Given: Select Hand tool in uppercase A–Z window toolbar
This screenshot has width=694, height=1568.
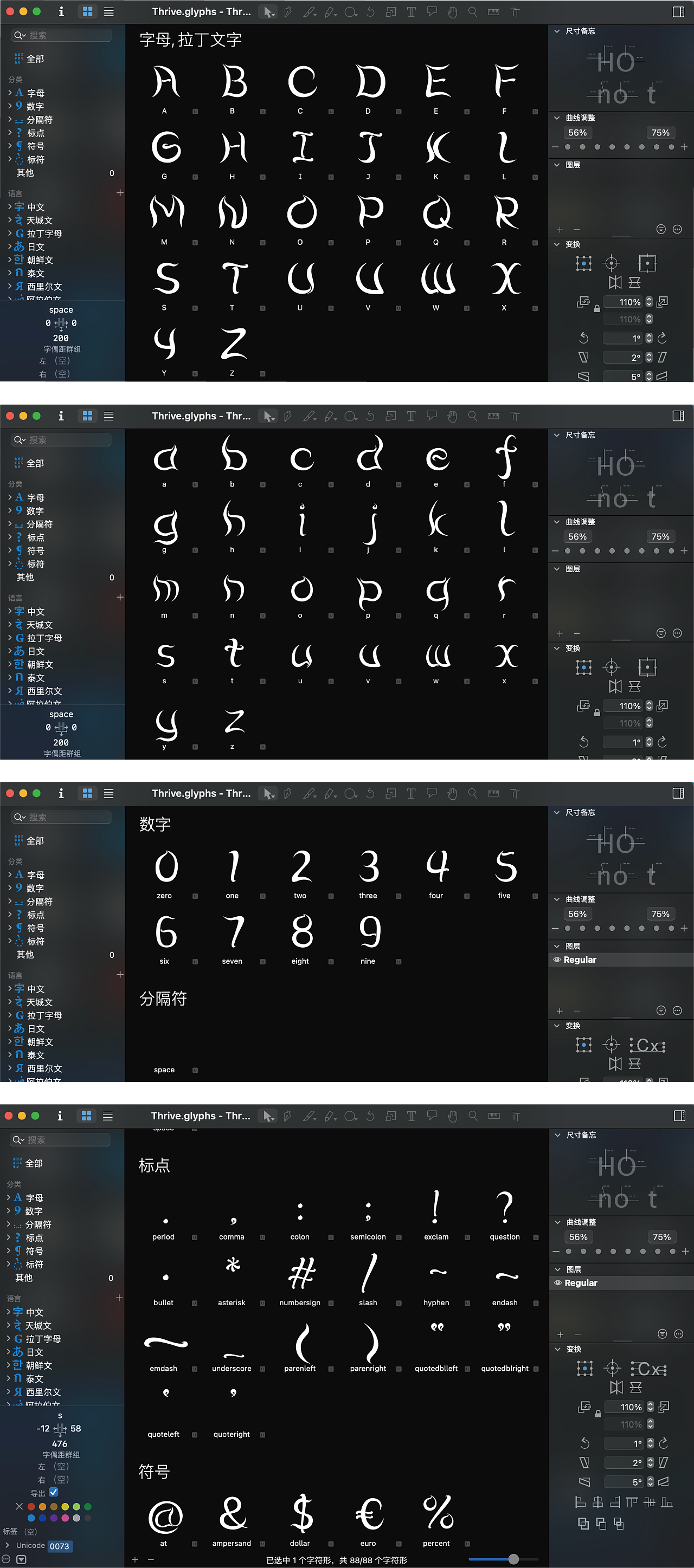Looking at the screenshot, I should point(452,11).
